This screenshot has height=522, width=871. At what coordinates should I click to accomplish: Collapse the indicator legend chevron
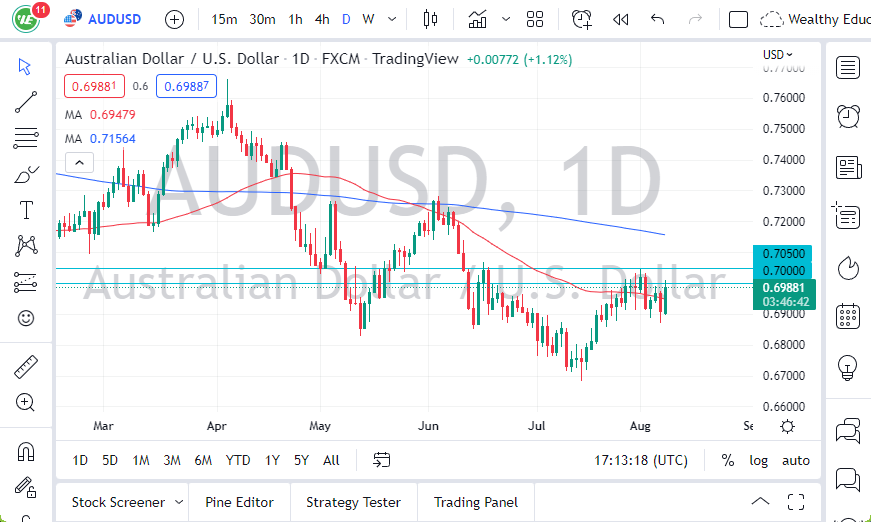(x=78, y=162)
